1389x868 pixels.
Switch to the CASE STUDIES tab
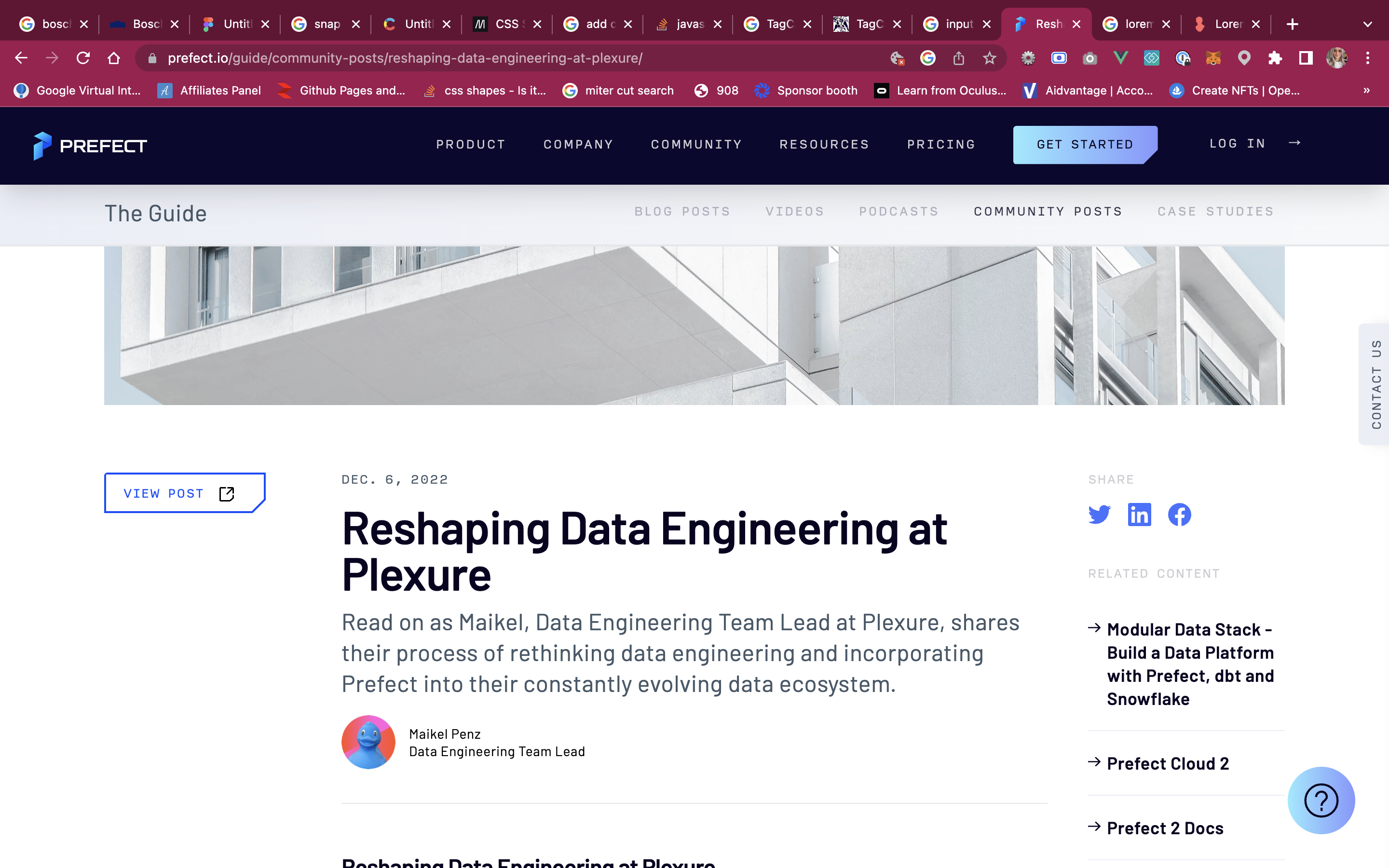[1216, 211]
